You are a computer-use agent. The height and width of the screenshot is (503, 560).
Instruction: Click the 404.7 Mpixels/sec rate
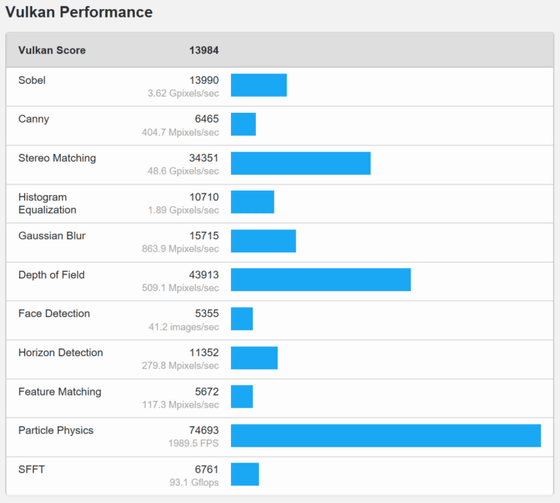coord(180,133)
